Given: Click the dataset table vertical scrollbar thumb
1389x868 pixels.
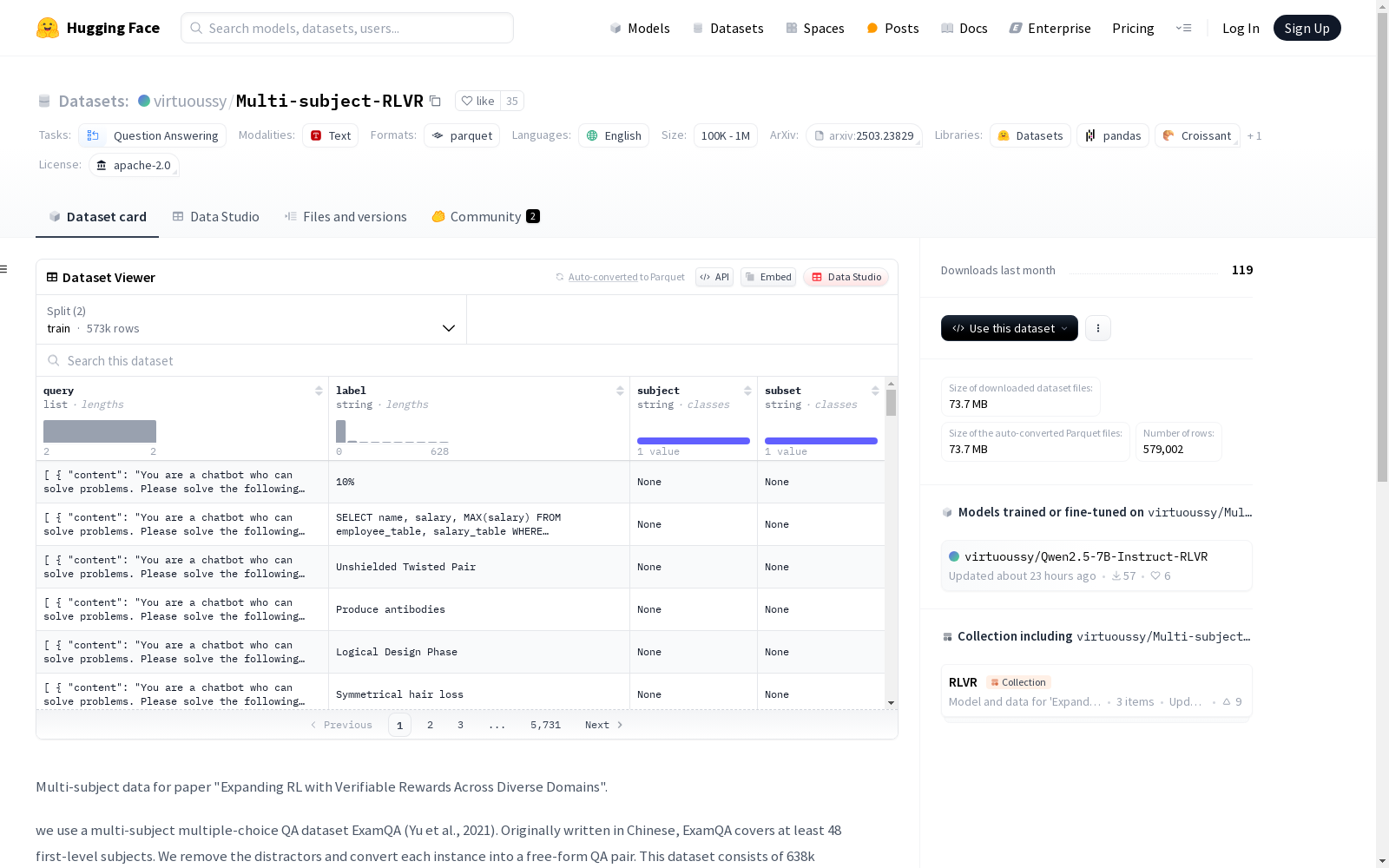Looking at the screenshot, I should click(x=891, y=403).
